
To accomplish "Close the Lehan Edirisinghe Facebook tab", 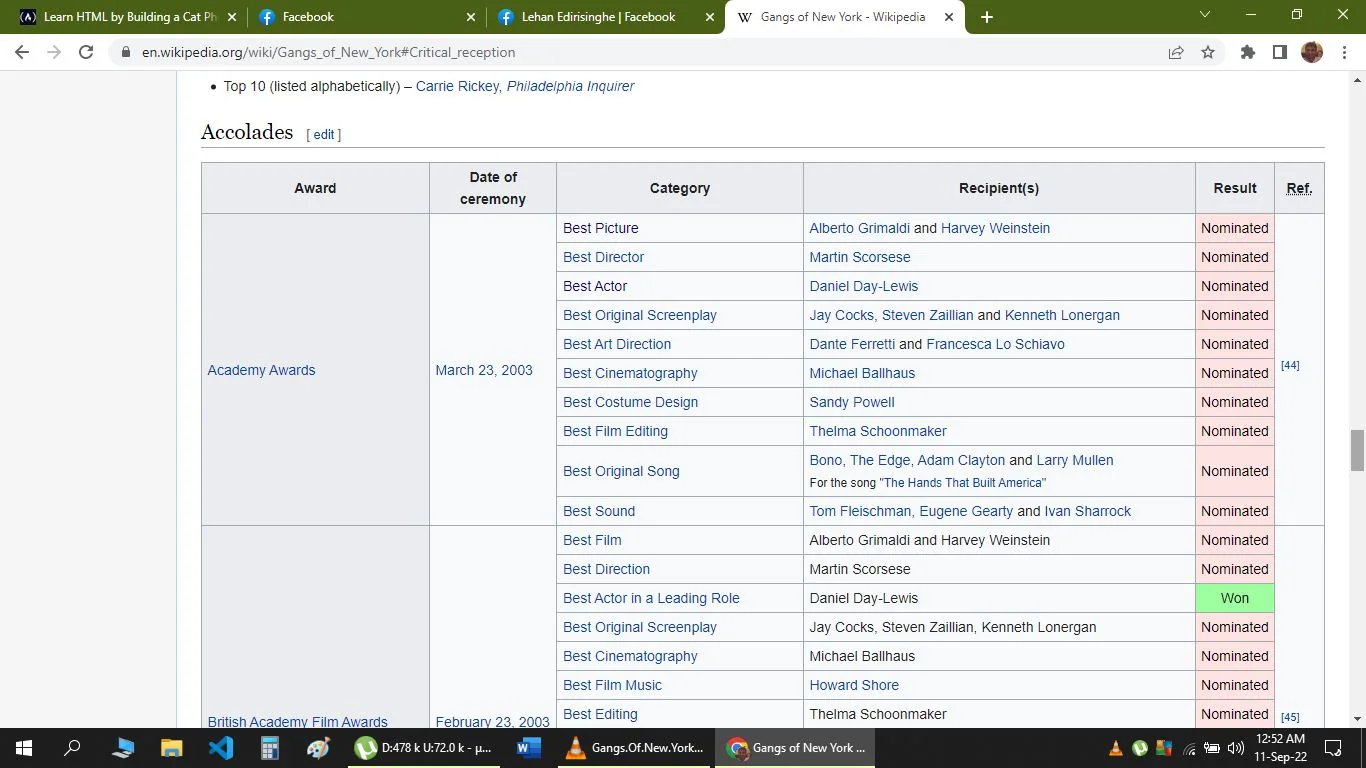I will [x=711, y=17].
